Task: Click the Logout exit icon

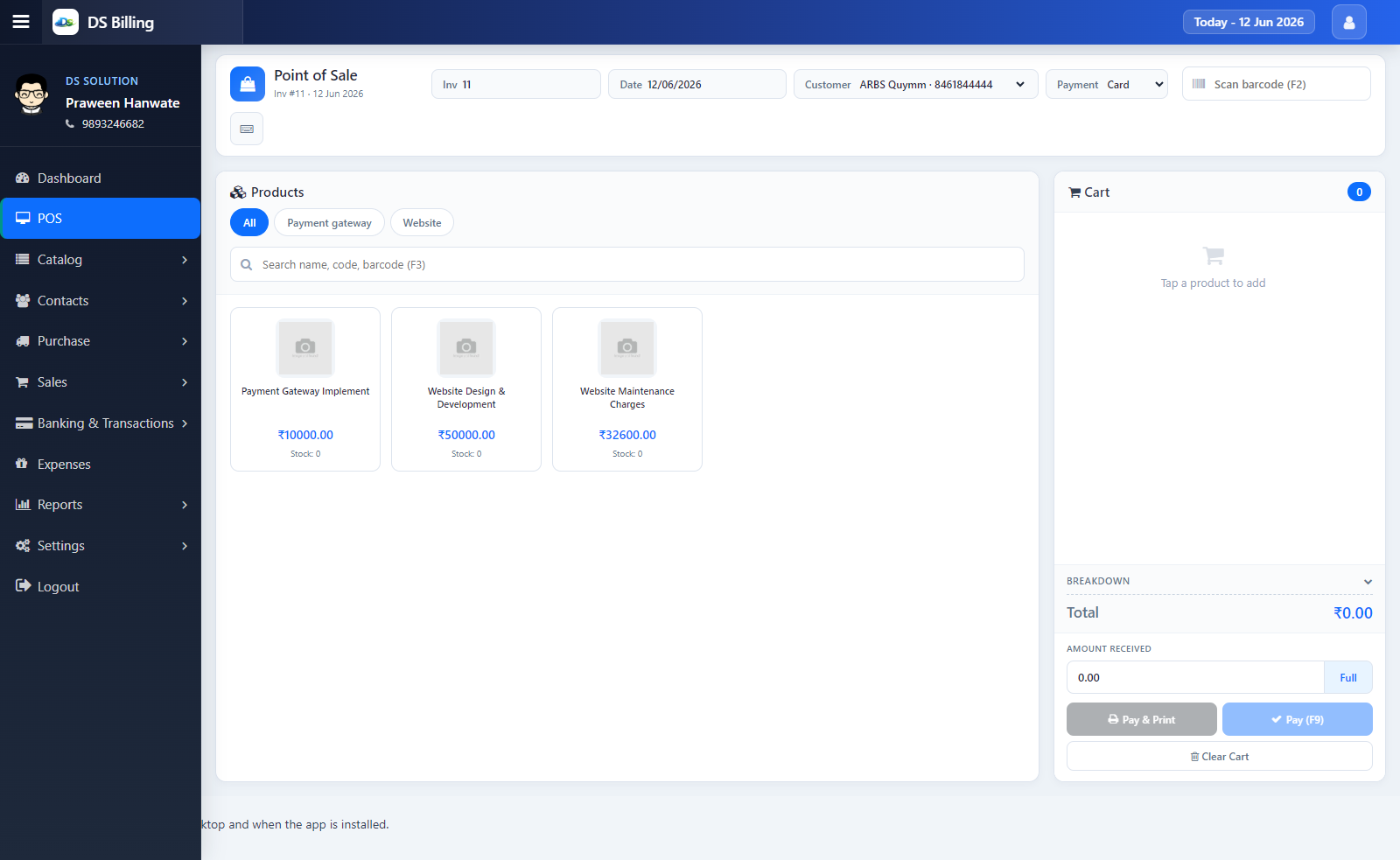Action: 24,585
